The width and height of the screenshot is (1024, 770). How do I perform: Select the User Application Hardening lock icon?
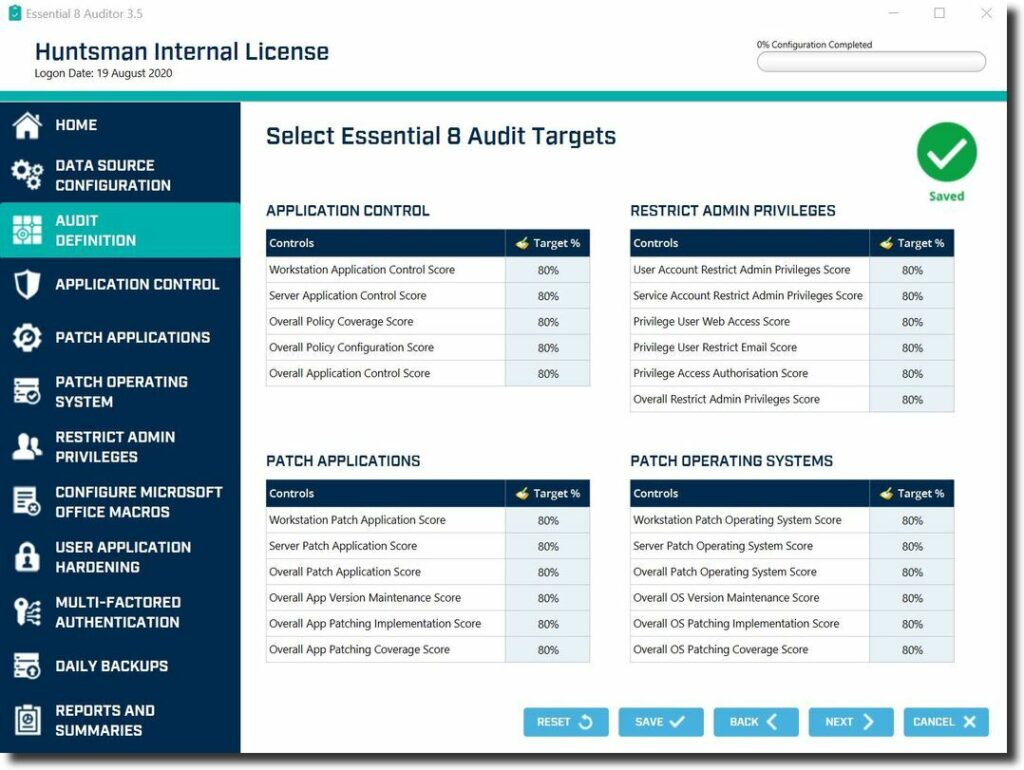click(x=25, y=558)
